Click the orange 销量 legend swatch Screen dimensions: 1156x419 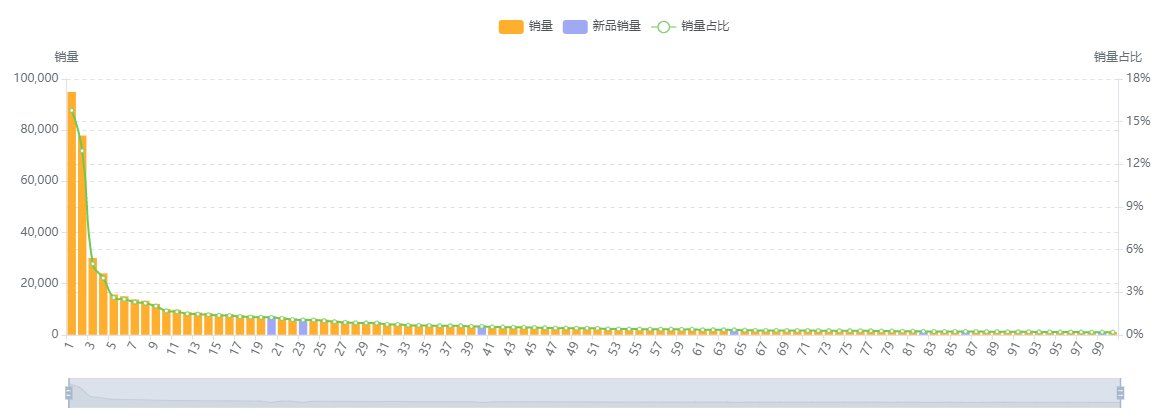pyautogui.click(x=511, y=26)
